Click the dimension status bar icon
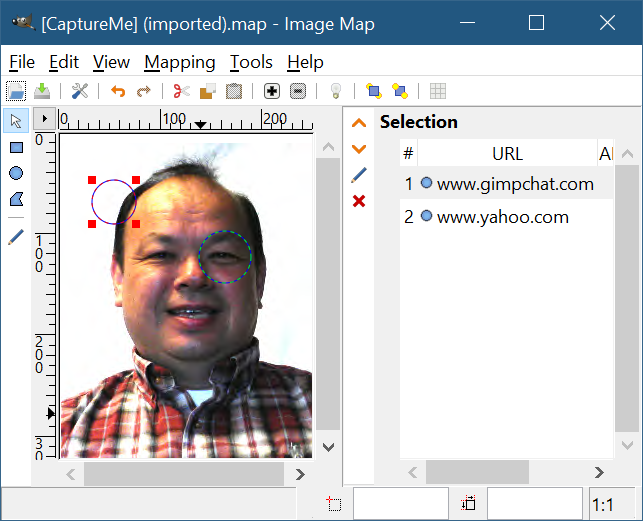This screenshot has height=521, width=643. (468, 503)
